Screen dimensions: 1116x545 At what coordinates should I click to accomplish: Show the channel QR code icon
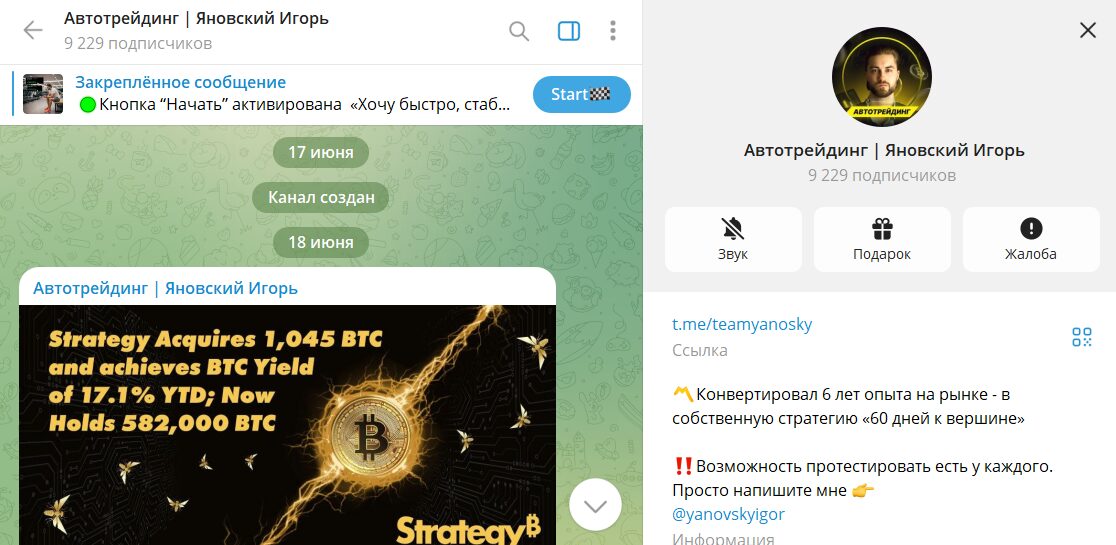1081,337
